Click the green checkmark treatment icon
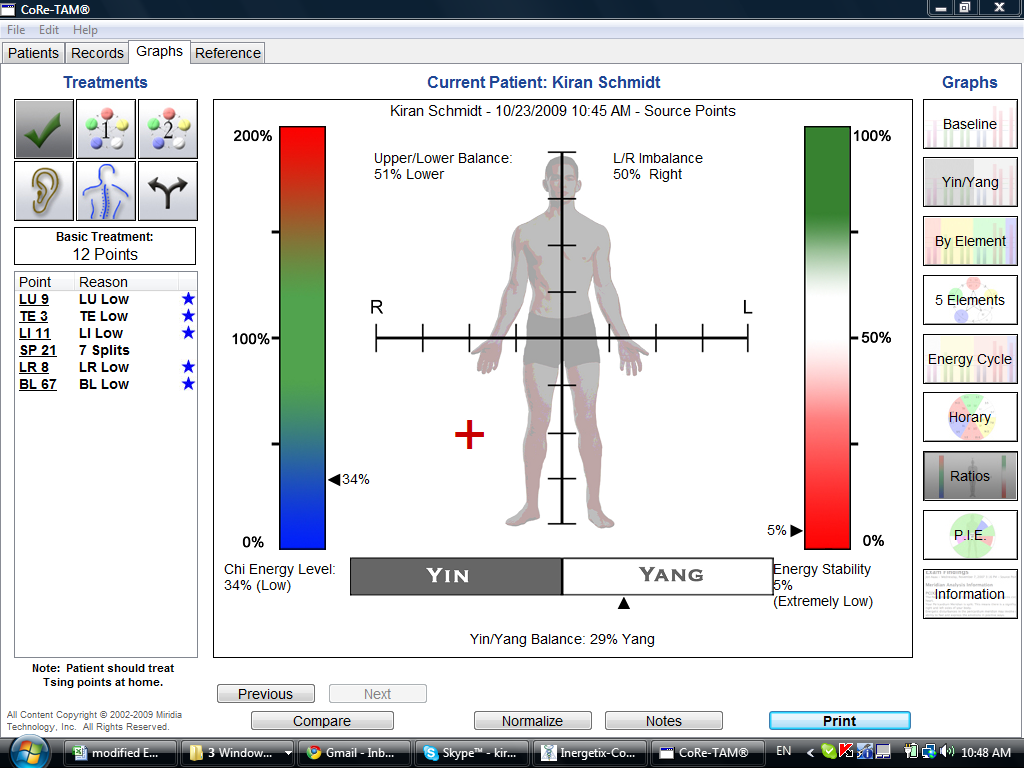Image resolution: width=1024 pixels, height=768 pixels. tap(44, 129)
